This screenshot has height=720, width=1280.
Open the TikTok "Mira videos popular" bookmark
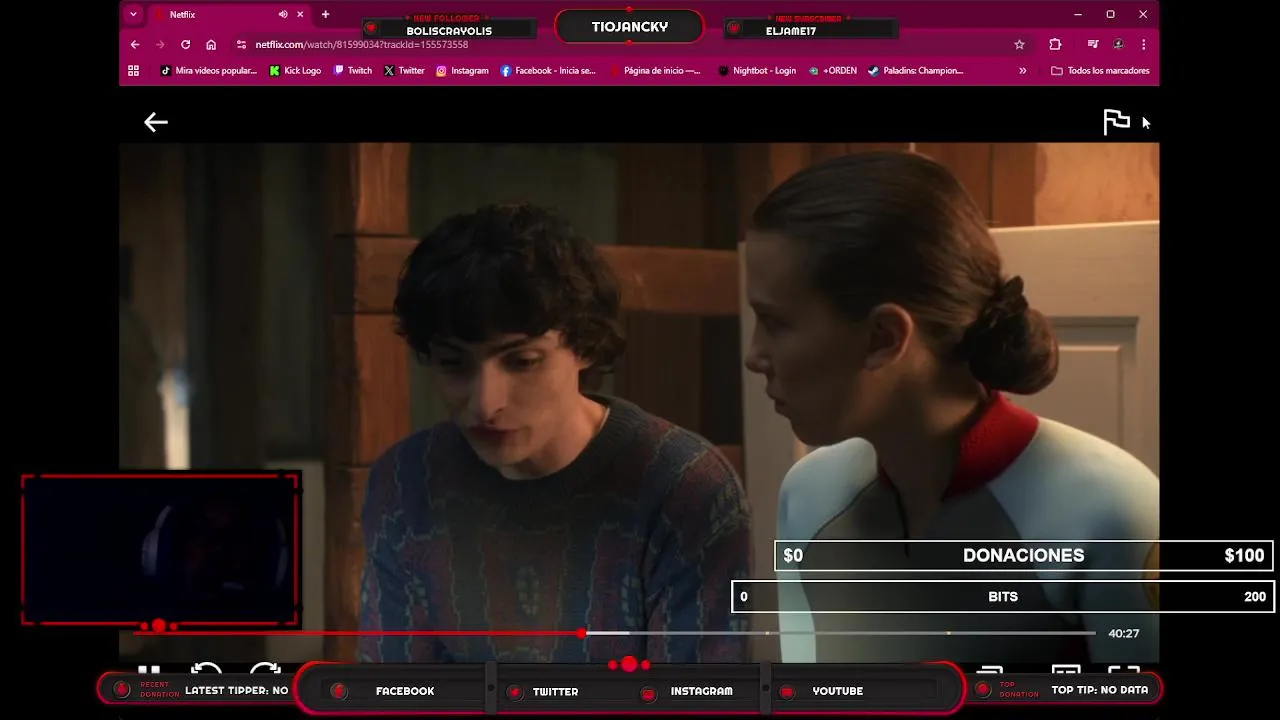click(208, 71)
